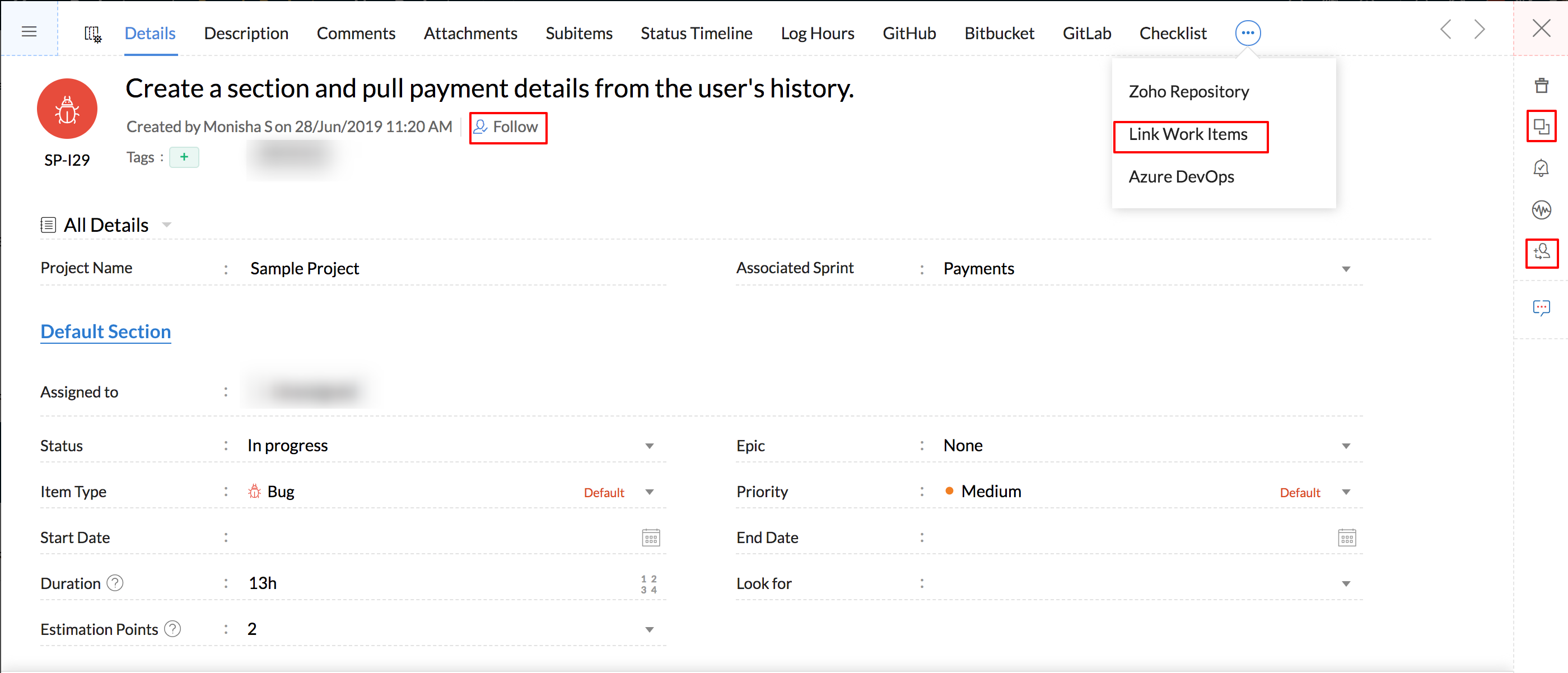This screenshot has width=1568, height=673.
Task: Expand the All Details view selector
Action: [166, 225]
